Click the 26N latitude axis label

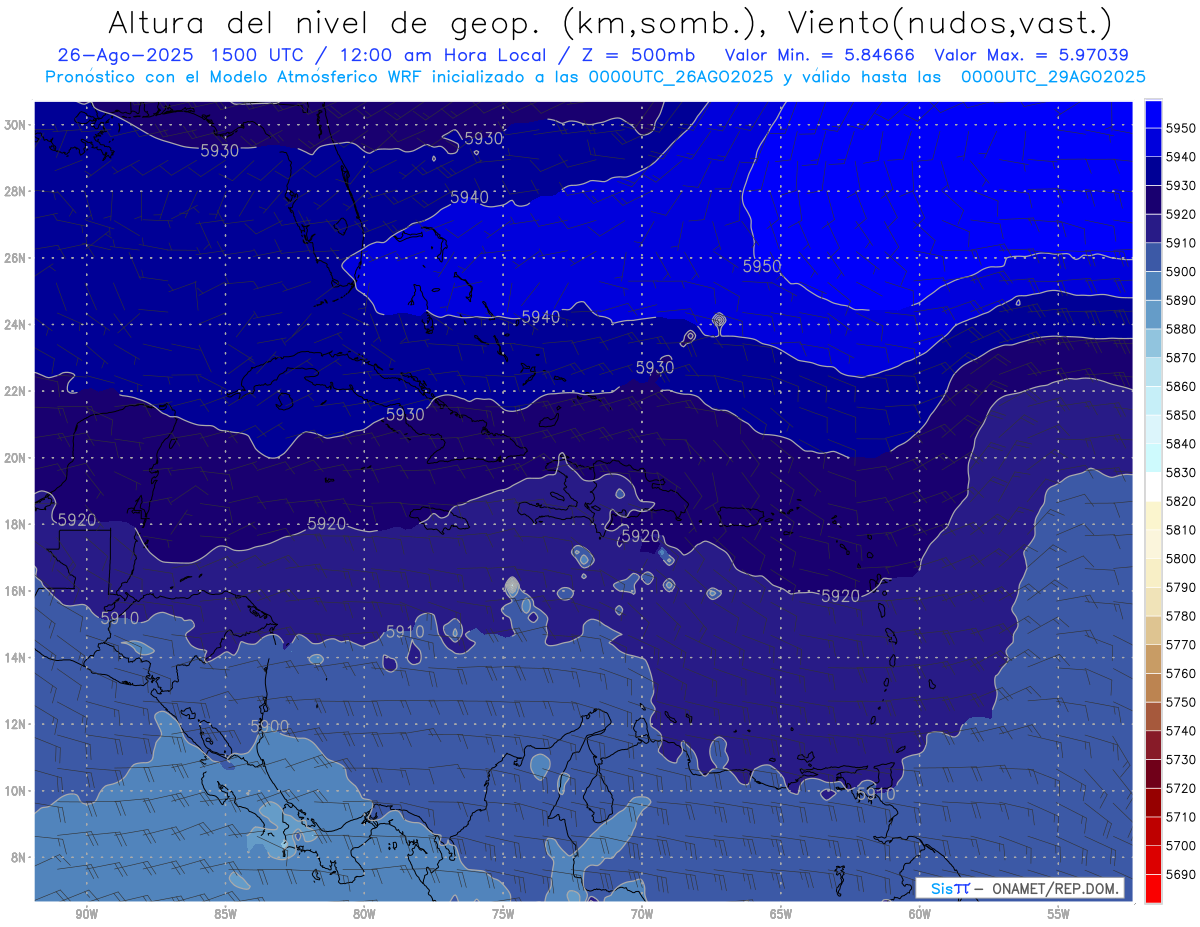pos(16,258)
